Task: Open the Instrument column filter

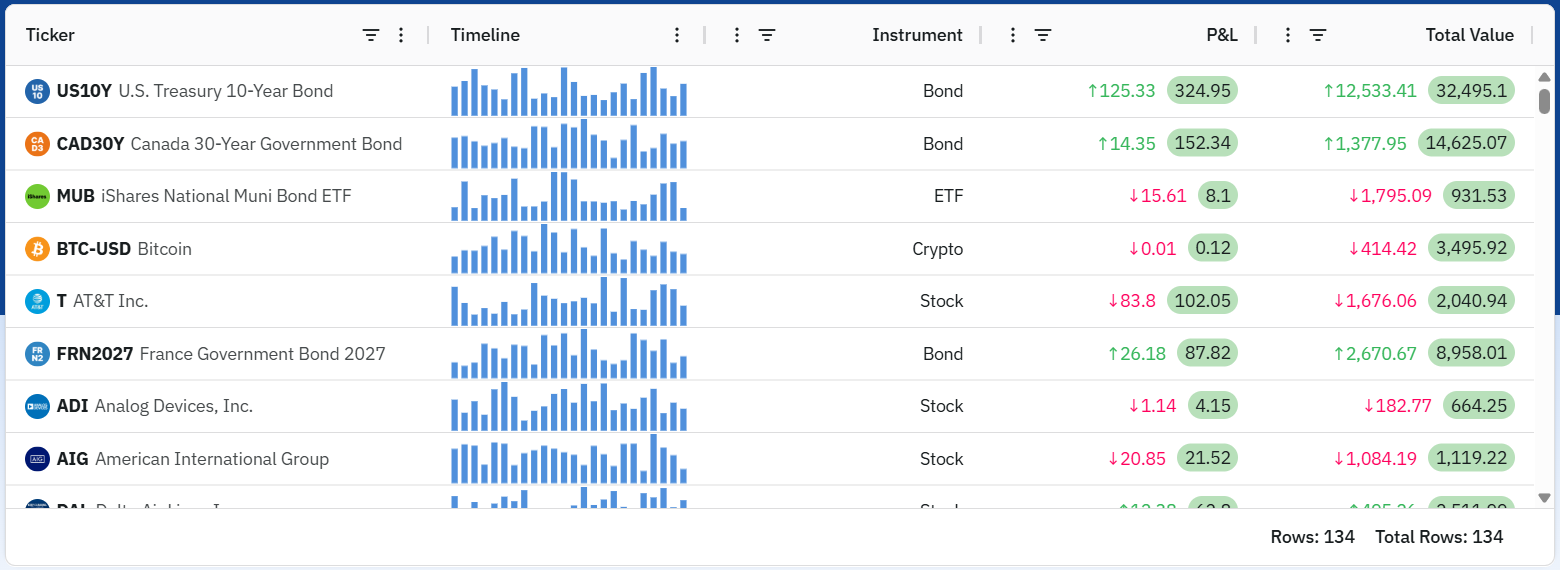Action: point(767,35)
